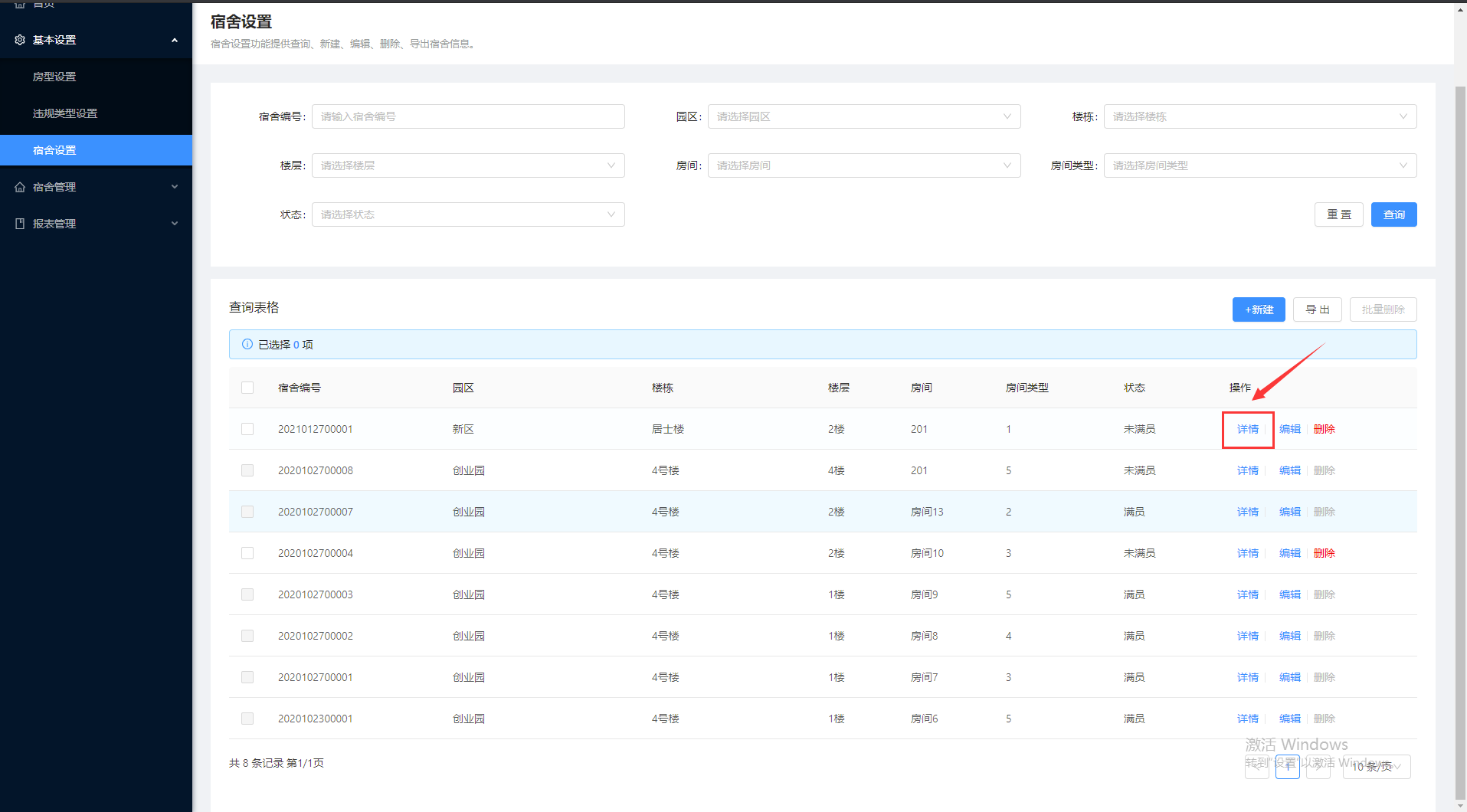Open 详情 for dormitory 2021012700001

1248,429
